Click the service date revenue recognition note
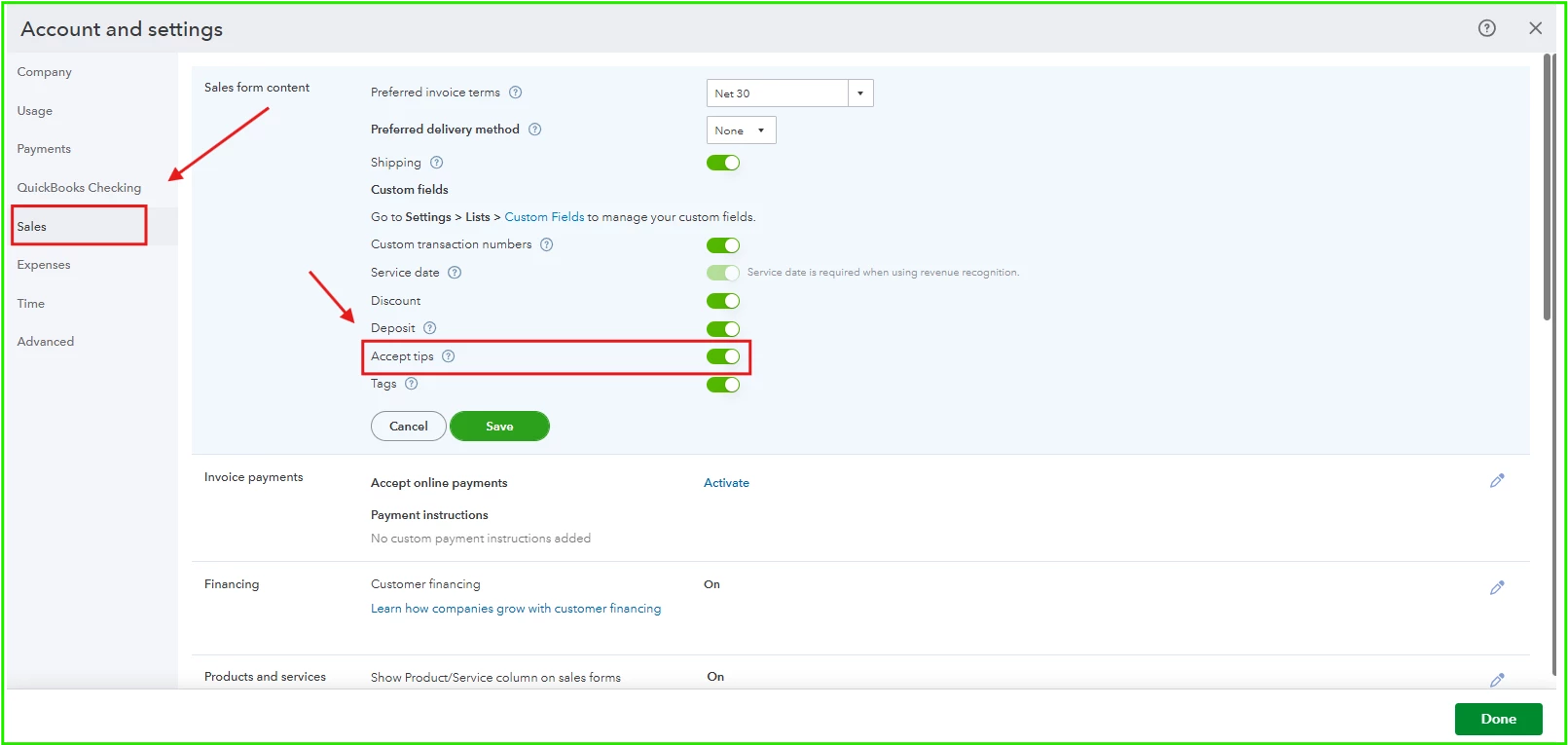Image resolution: width=1568 pixels, height=745 pixels. tap(883, 273)
